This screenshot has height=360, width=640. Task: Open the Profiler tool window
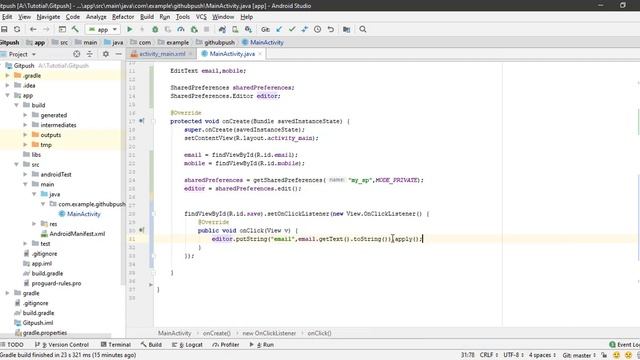(226, 344)
